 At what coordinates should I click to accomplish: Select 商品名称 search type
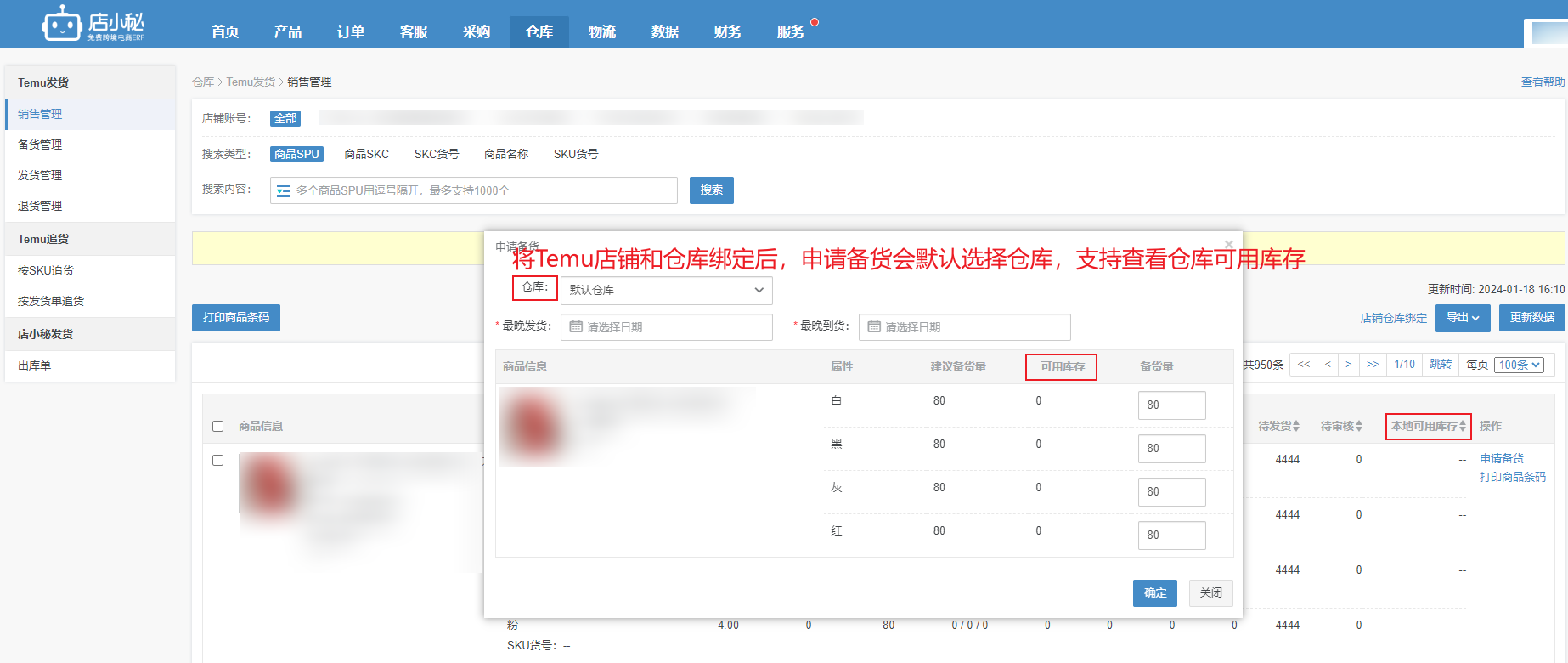click(506, 154)
